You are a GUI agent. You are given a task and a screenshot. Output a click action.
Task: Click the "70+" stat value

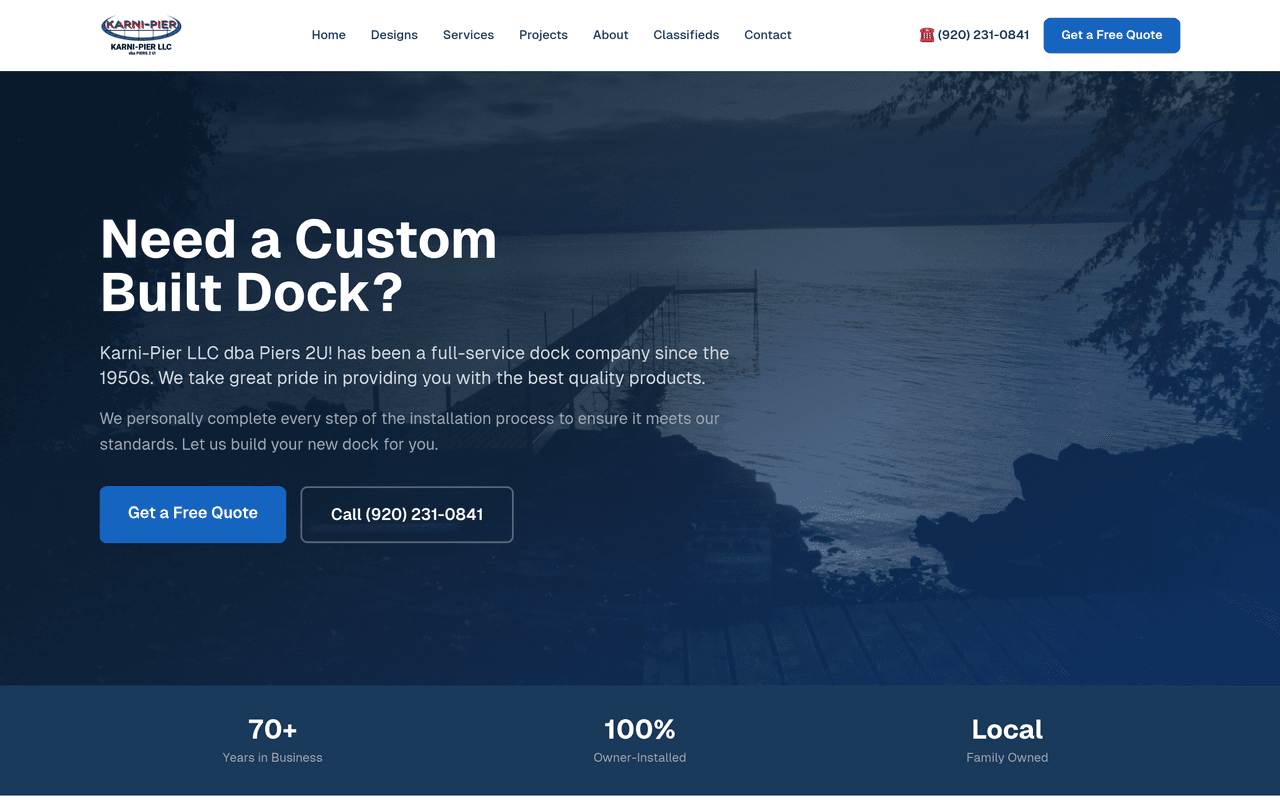[x=273, y=729]
